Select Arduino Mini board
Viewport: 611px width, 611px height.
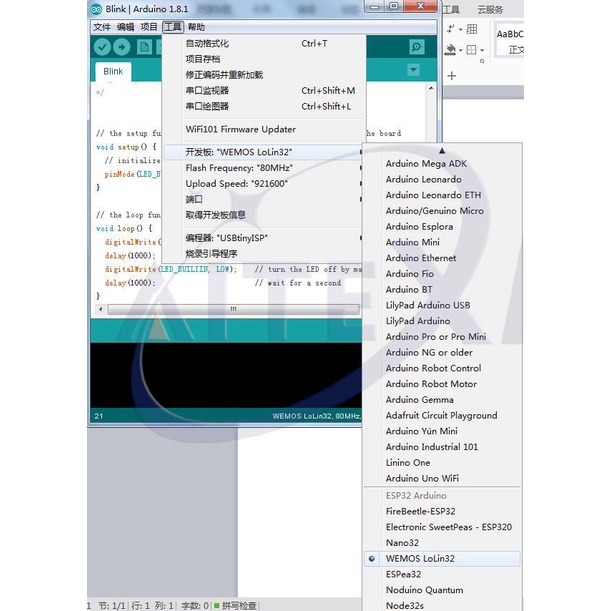[x=442, y=242]
